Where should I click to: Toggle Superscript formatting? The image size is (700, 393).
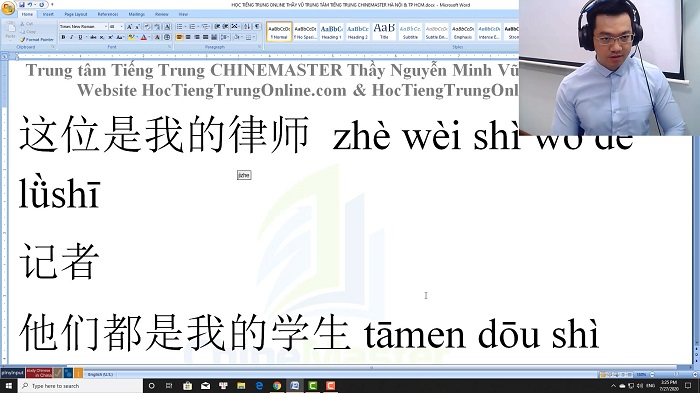point(111,37)
